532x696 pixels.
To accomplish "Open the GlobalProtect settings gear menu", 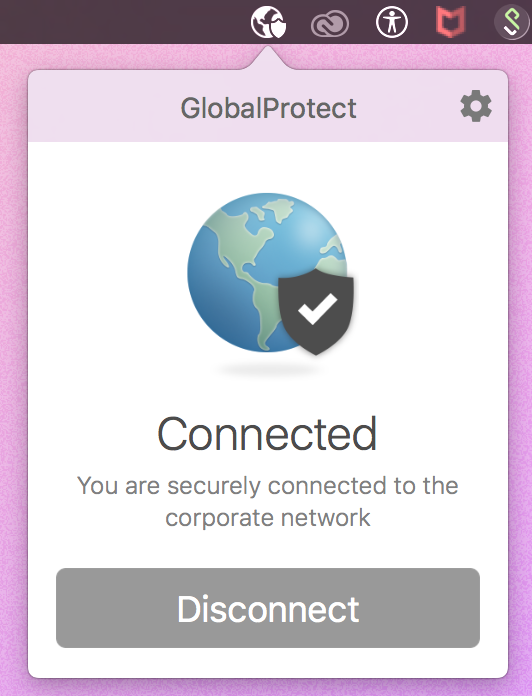I will click(476, 107).
